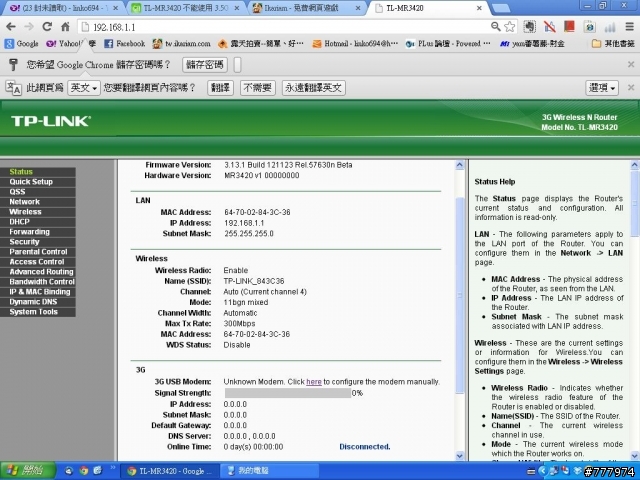Viewport: 640px width, 480px height.
Task: Open the PLus forum bookmark
Action: (448, 44)
